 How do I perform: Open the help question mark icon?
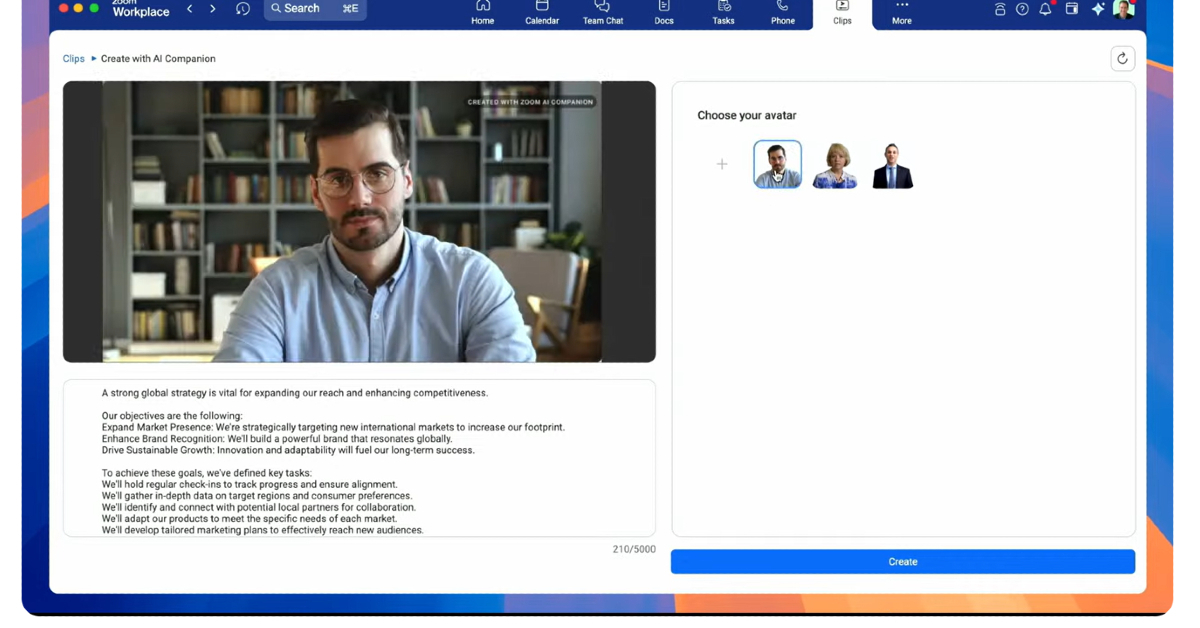[1022, 9]
